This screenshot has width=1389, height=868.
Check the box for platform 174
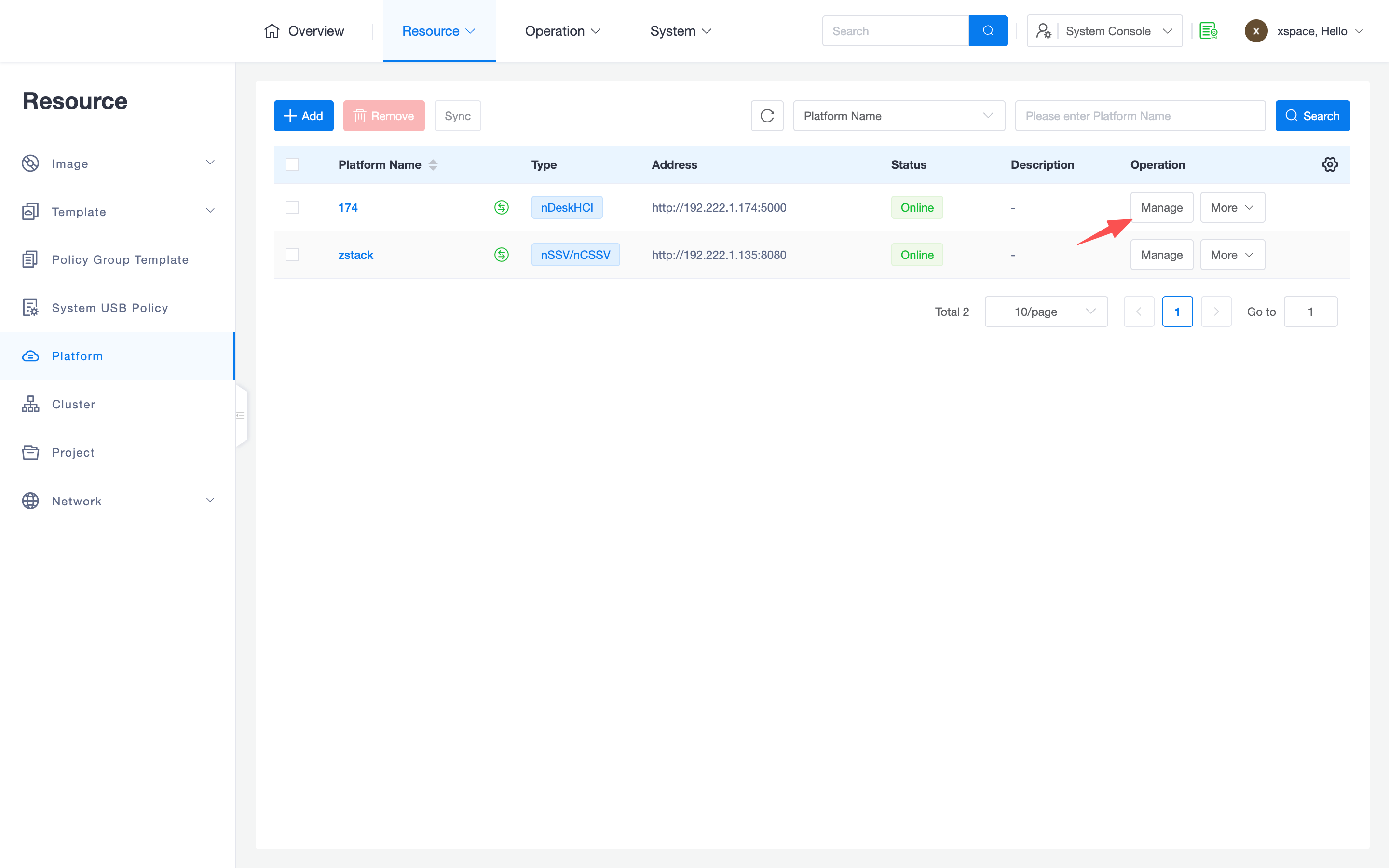click(292, 207)
